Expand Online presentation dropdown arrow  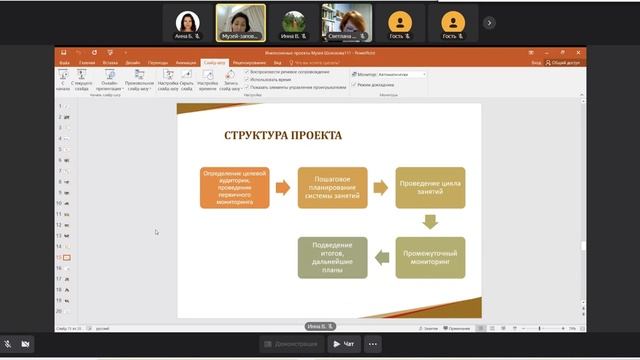123,89
